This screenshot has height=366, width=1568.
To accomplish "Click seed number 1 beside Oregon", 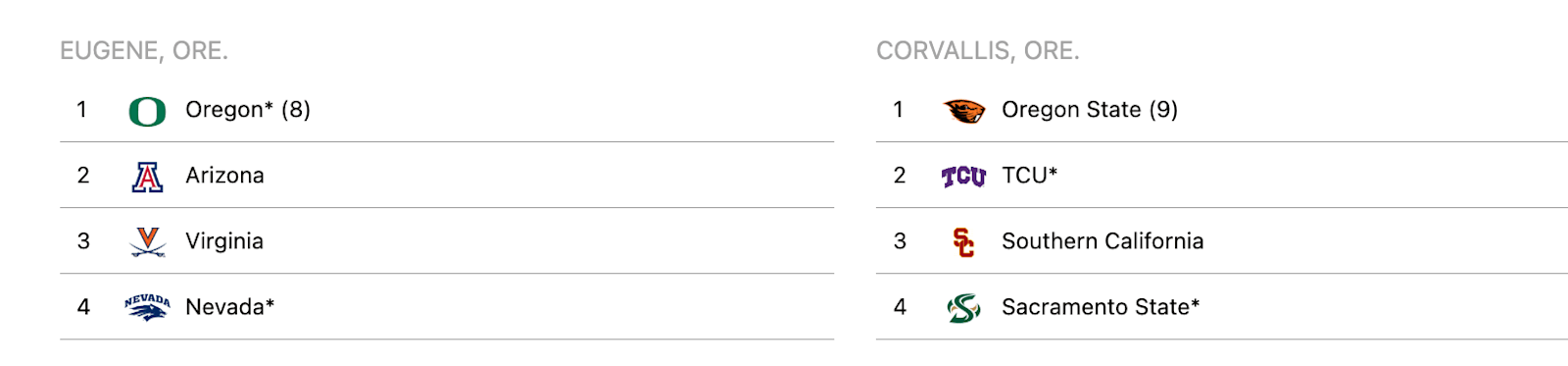I will (x=82, y=110).
